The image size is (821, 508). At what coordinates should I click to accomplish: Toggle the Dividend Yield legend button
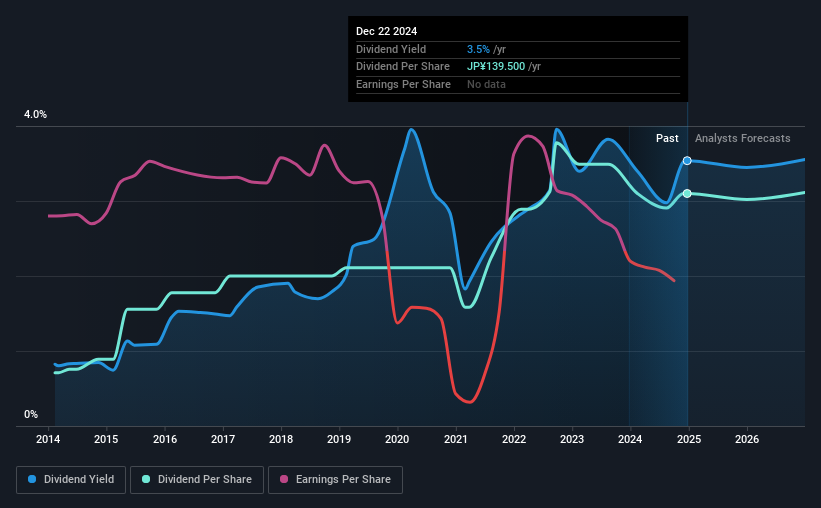[71, 480]
